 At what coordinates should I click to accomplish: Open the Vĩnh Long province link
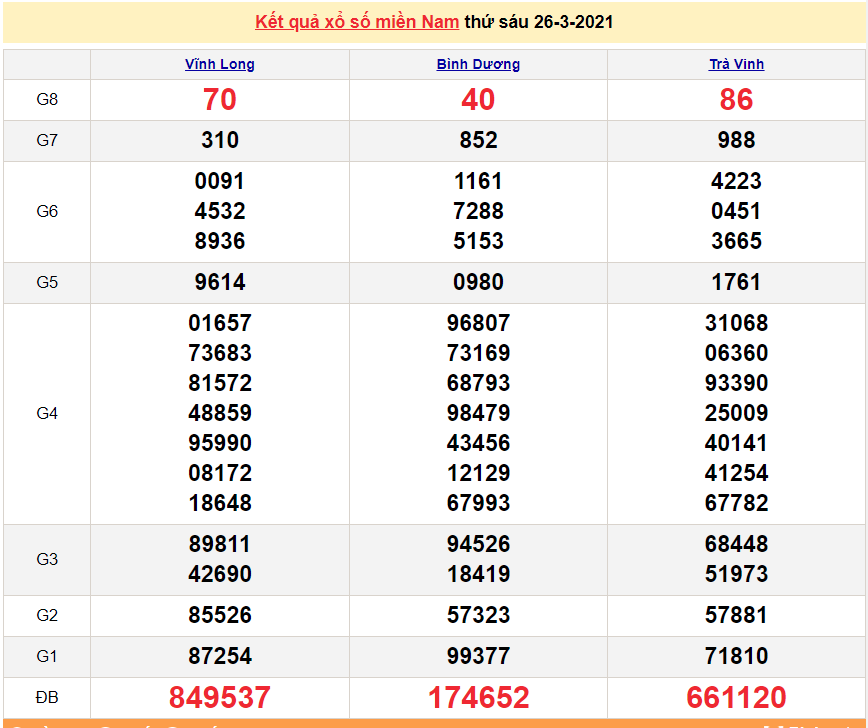tap(220, 64)
